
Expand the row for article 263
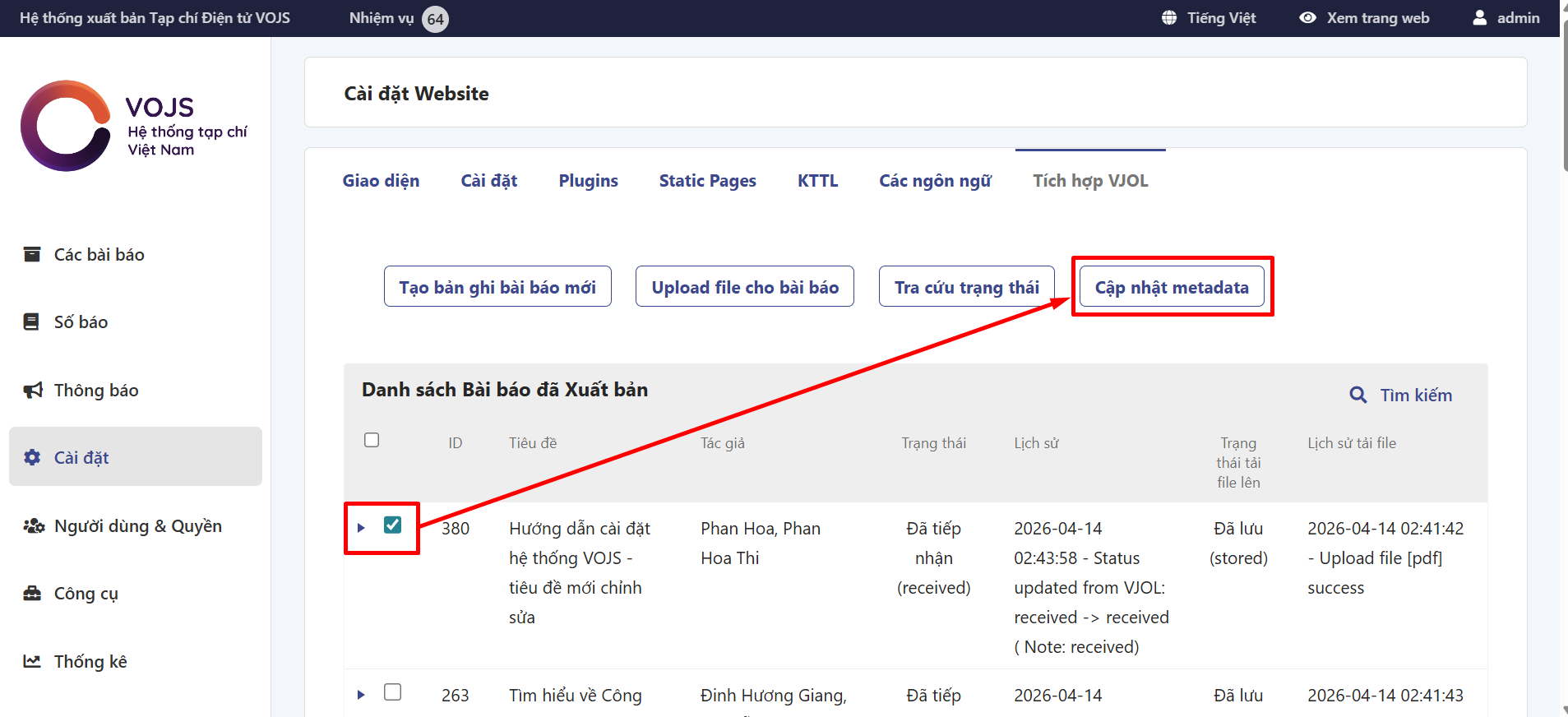pos(361,695)
